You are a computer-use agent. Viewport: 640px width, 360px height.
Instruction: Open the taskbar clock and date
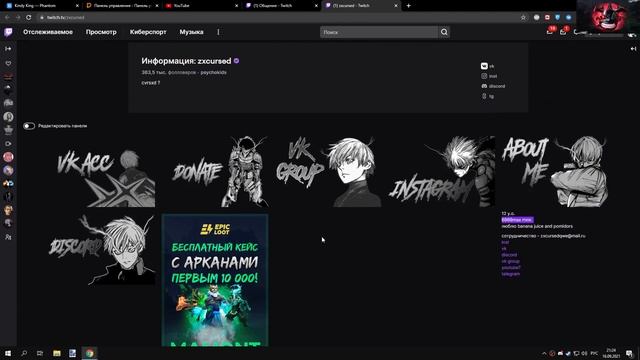tap(611, 353)
